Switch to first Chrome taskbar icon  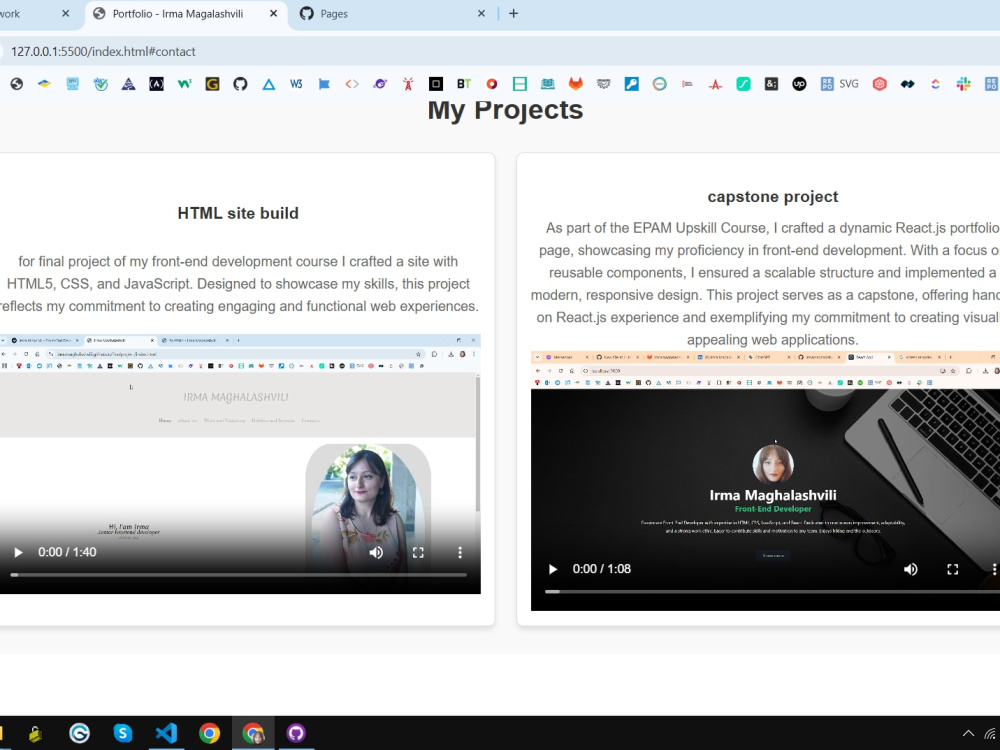(x=209, y=733)
